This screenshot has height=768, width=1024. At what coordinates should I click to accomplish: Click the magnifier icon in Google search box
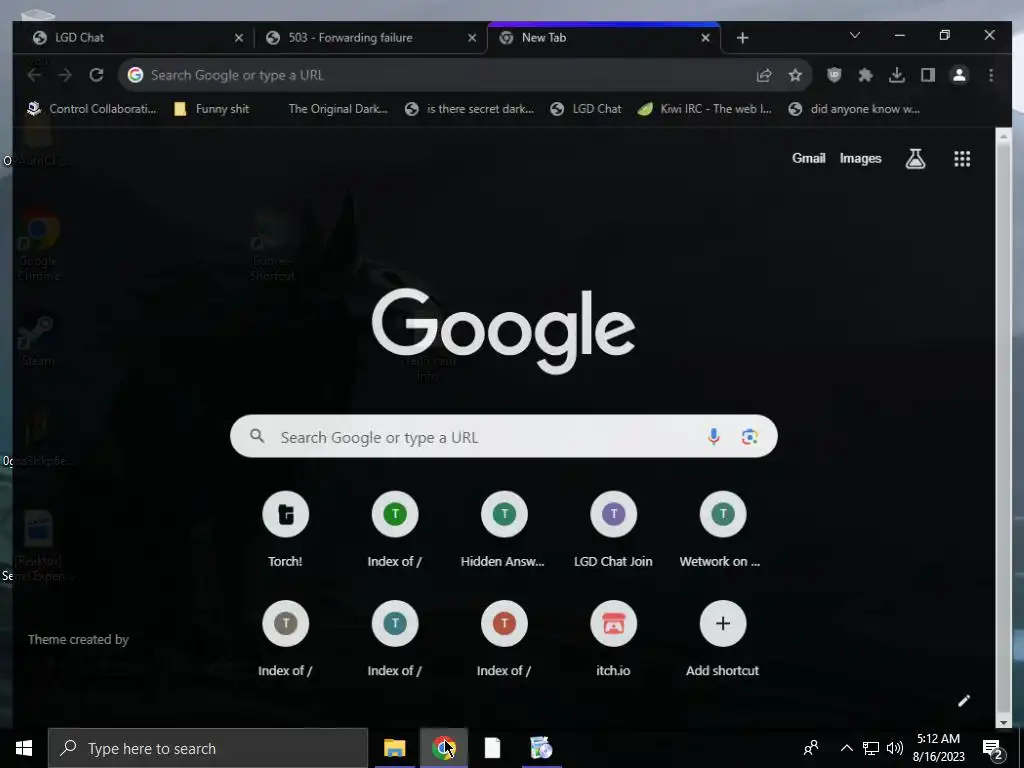coord(257,436)
